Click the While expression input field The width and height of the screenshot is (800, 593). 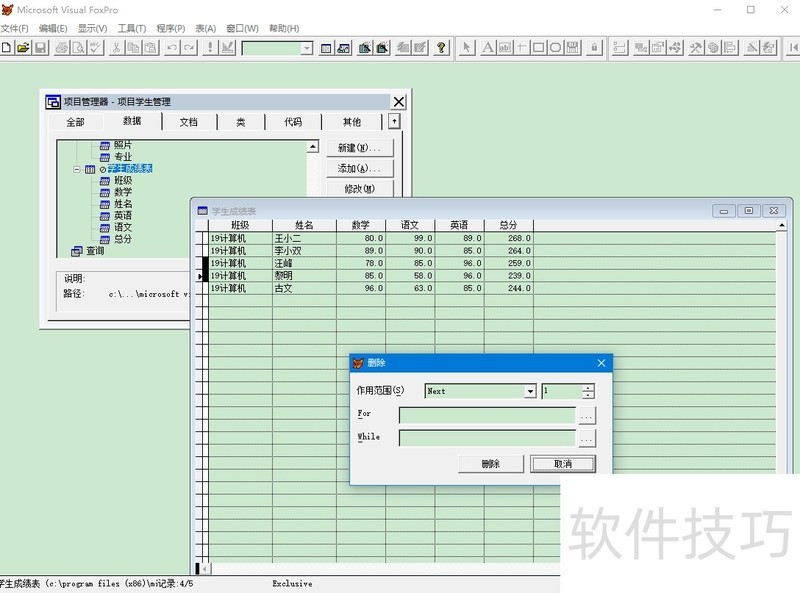coord(487,438)
